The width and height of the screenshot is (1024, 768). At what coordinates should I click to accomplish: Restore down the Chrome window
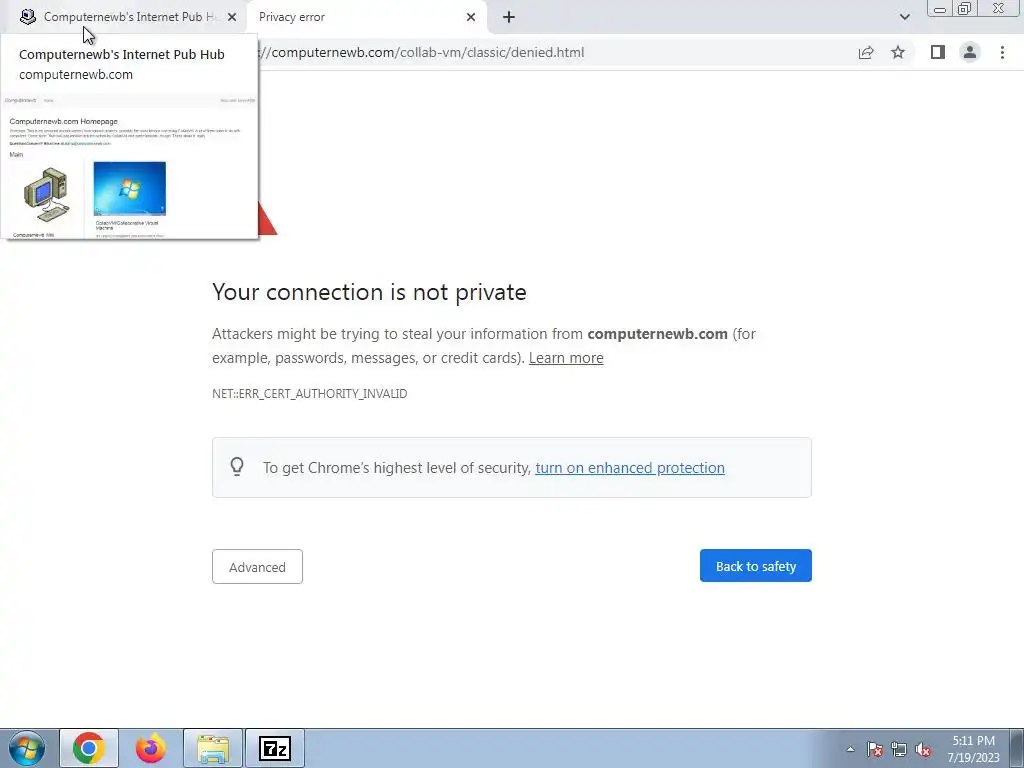point(965,8)
